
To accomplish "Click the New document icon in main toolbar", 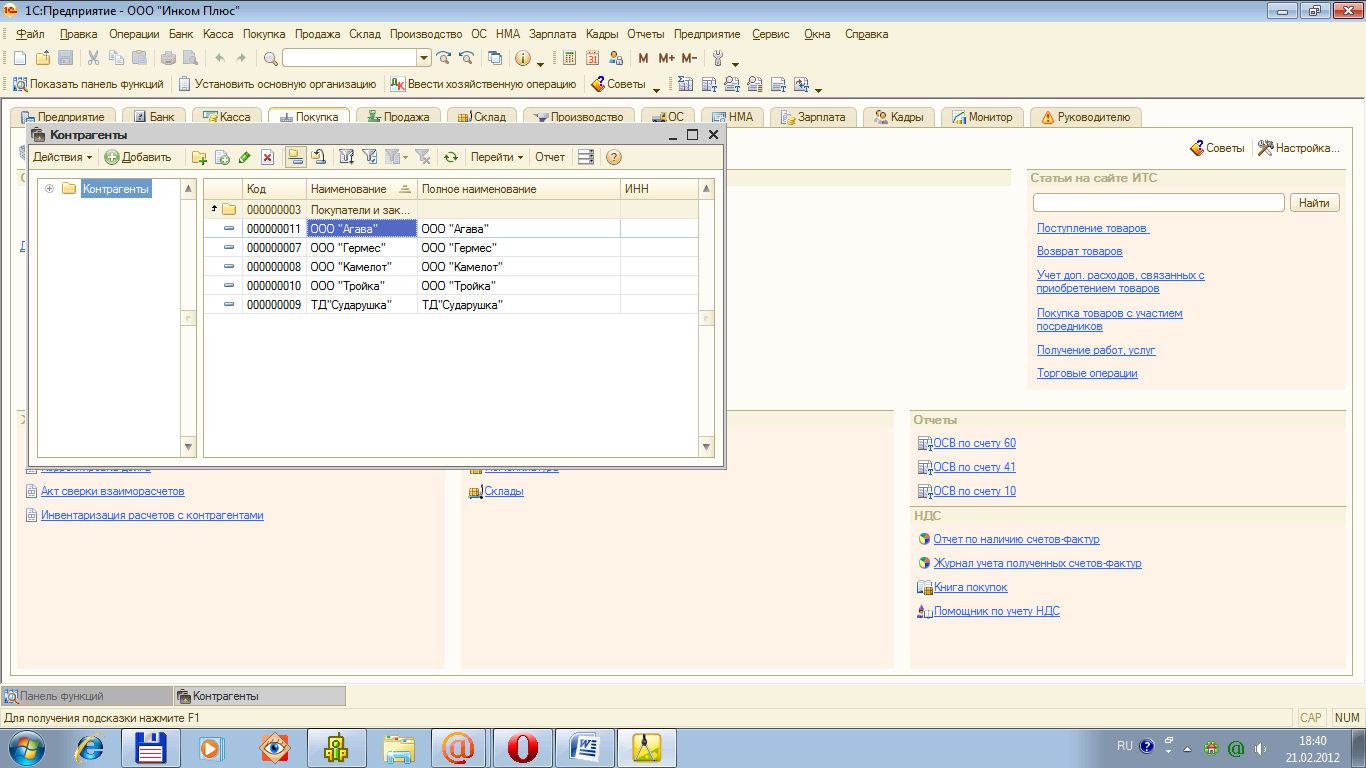I will coord(19,58).
